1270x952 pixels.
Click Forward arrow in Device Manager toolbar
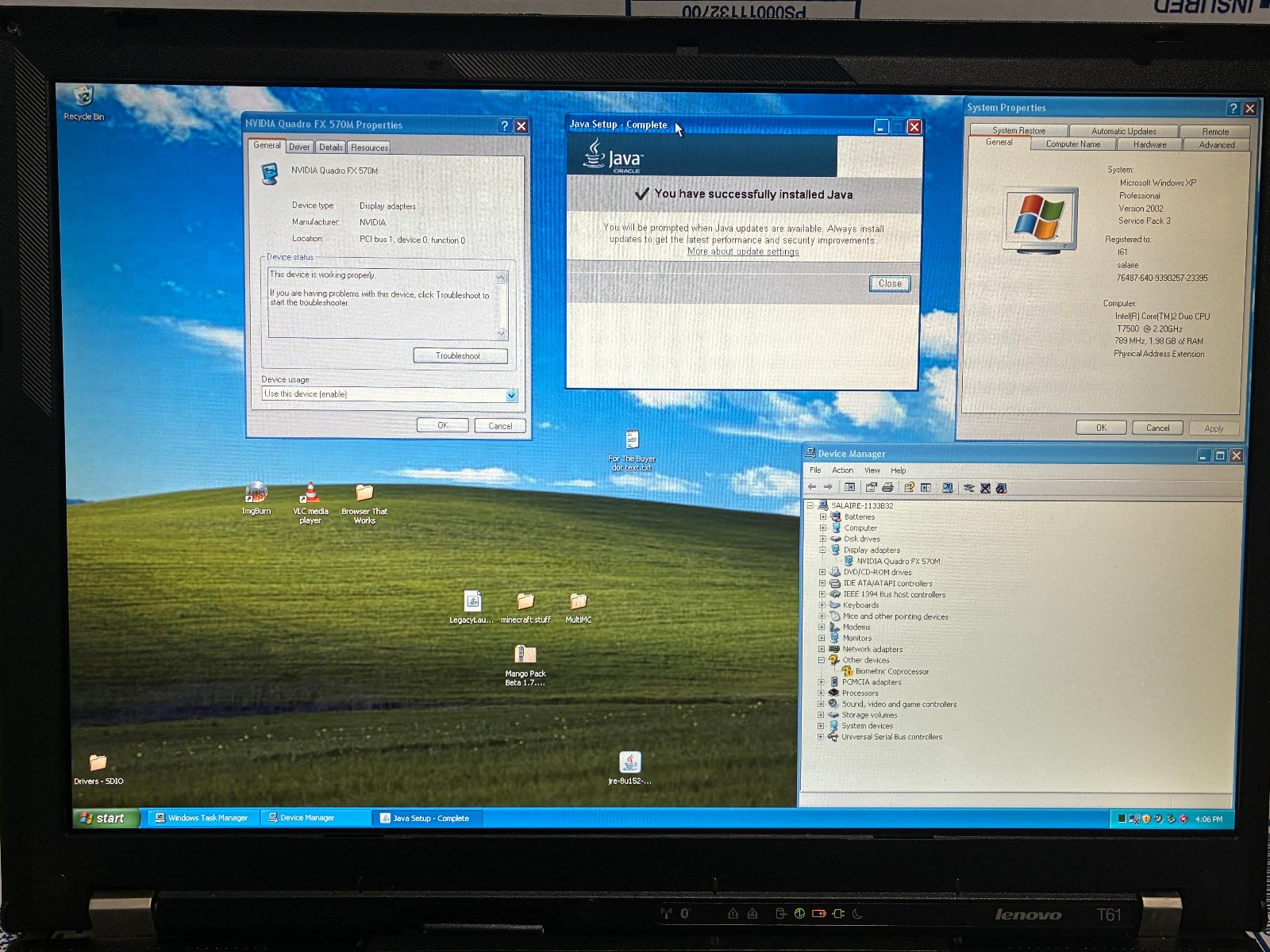828,487
